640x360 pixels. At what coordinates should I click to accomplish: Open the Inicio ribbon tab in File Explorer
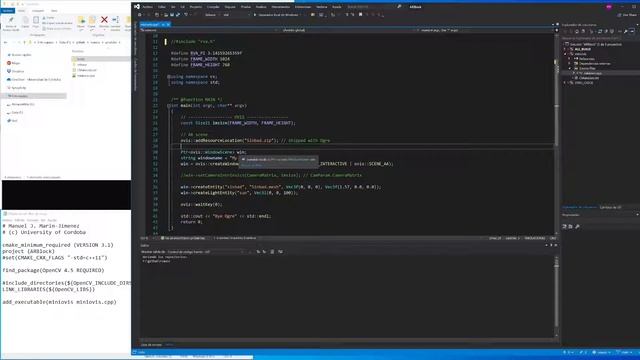pyautogui.click(x=22, y=11)
